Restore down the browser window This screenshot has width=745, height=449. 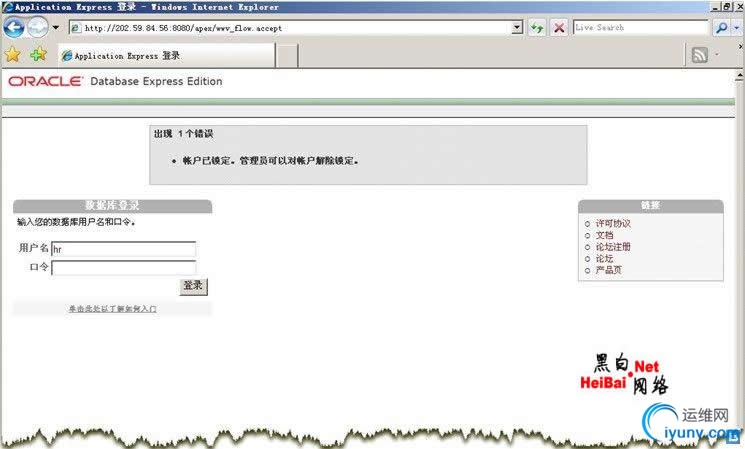(x=727, y=7)
